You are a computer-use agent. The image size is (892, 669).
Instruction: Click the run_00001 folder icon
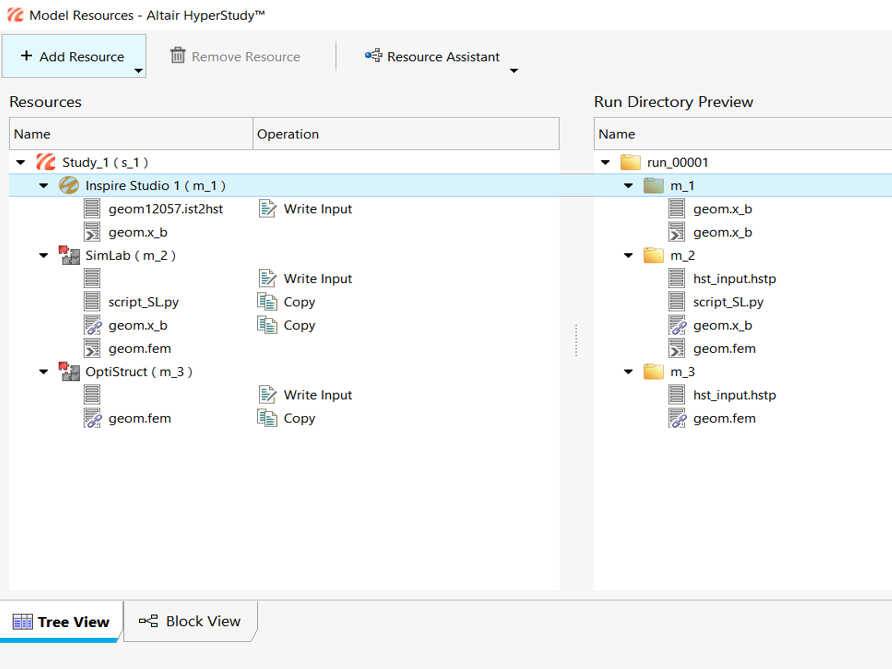point(630,162)
